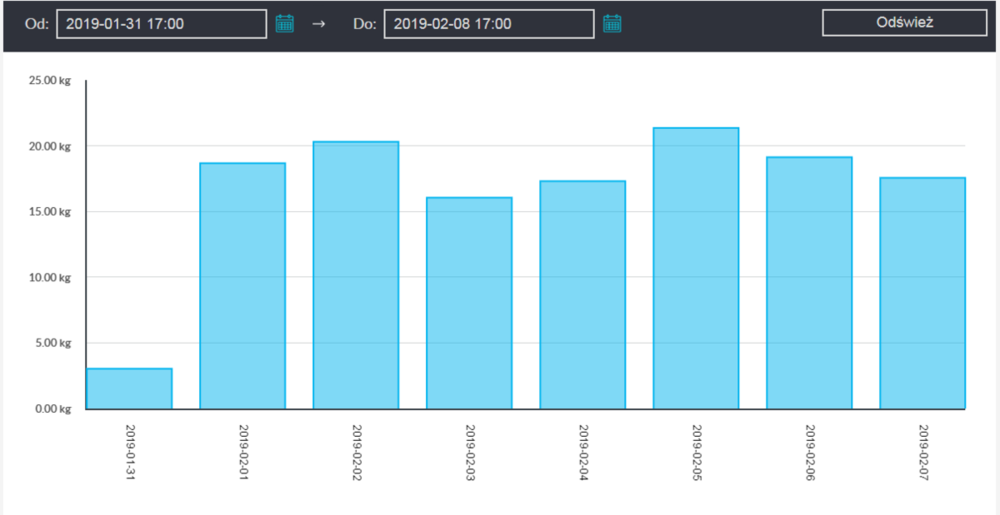Select the bar for 2019-02-06
1000x515 pixels.
click(x=809, y=282)
